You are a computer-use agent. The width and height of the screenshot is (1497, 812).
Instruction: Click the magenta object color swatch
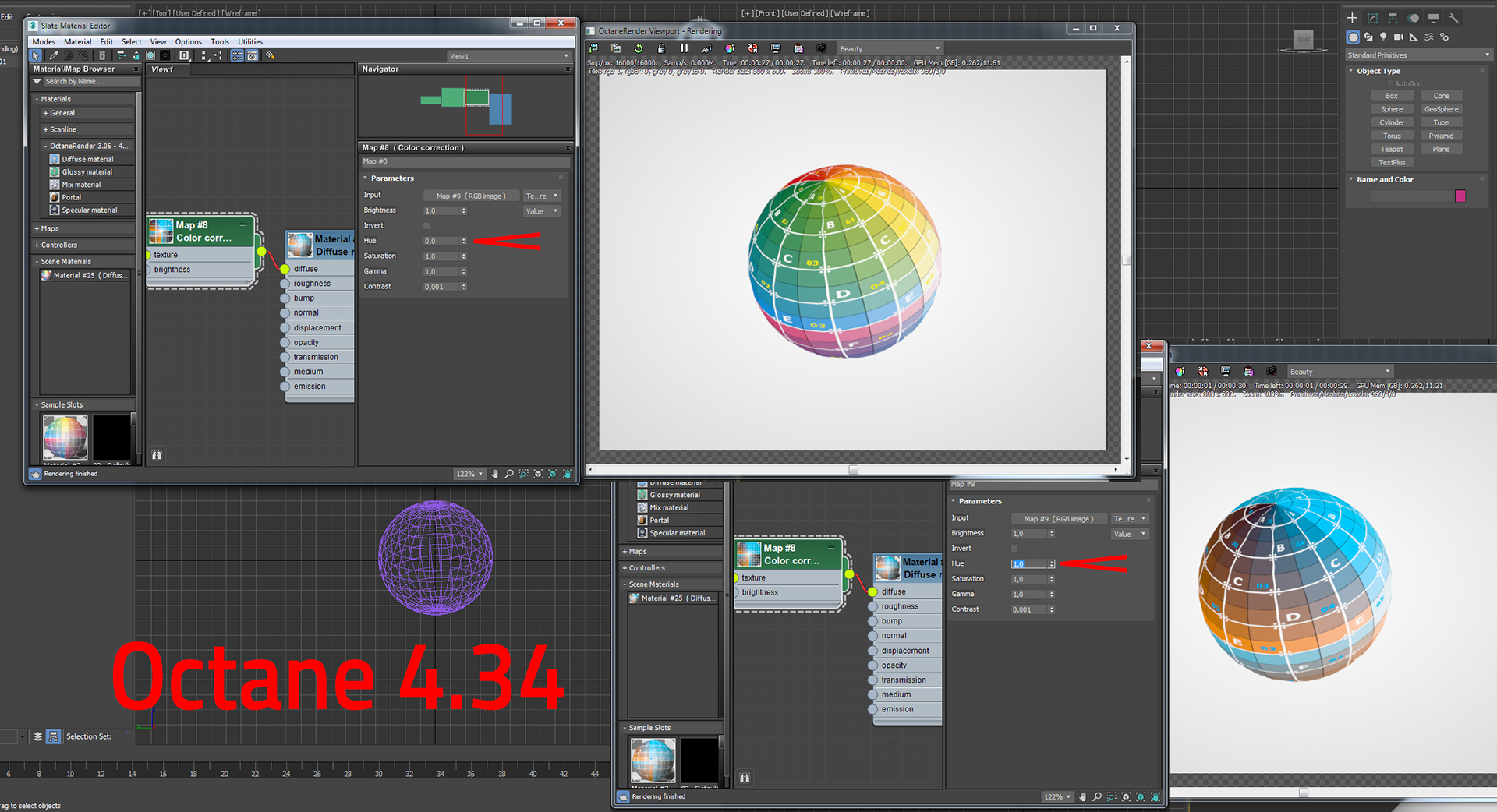point(1460,196)
